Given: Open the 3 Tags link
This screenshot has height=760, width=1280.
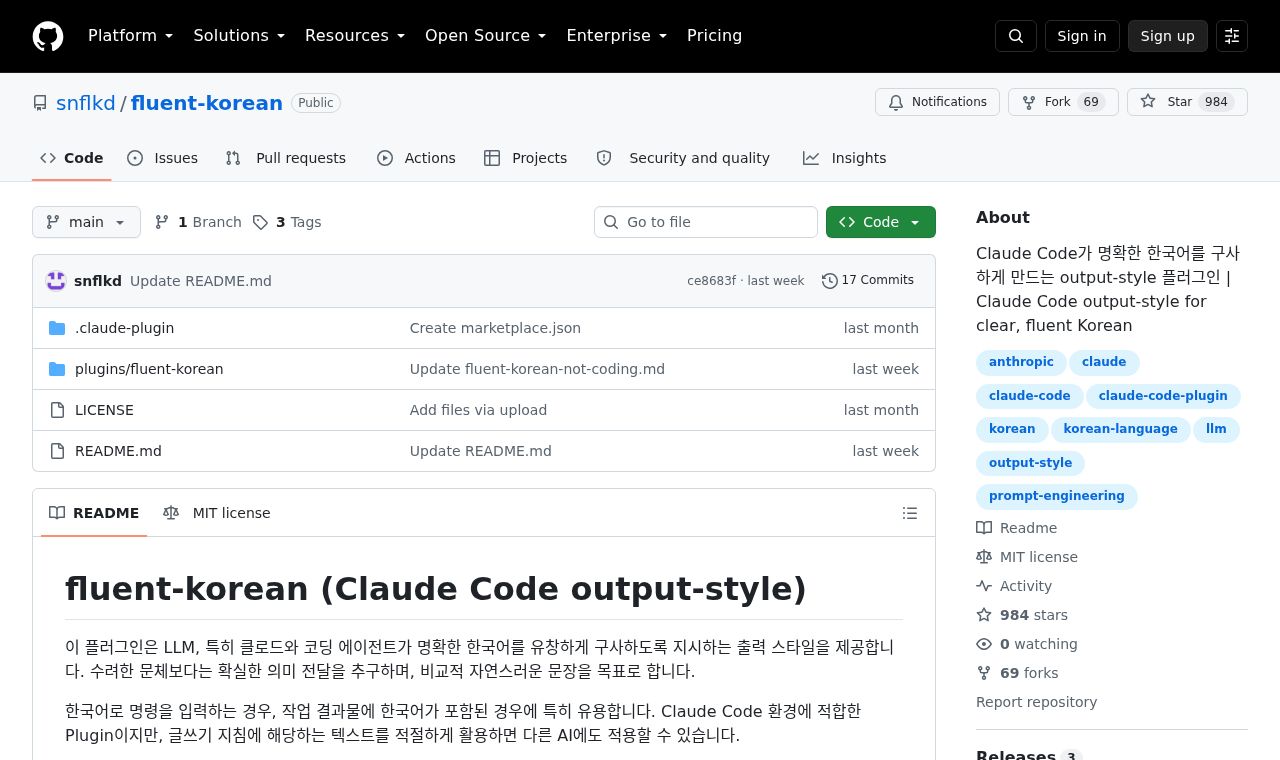Looking at the screenshot, I should 287,222.
